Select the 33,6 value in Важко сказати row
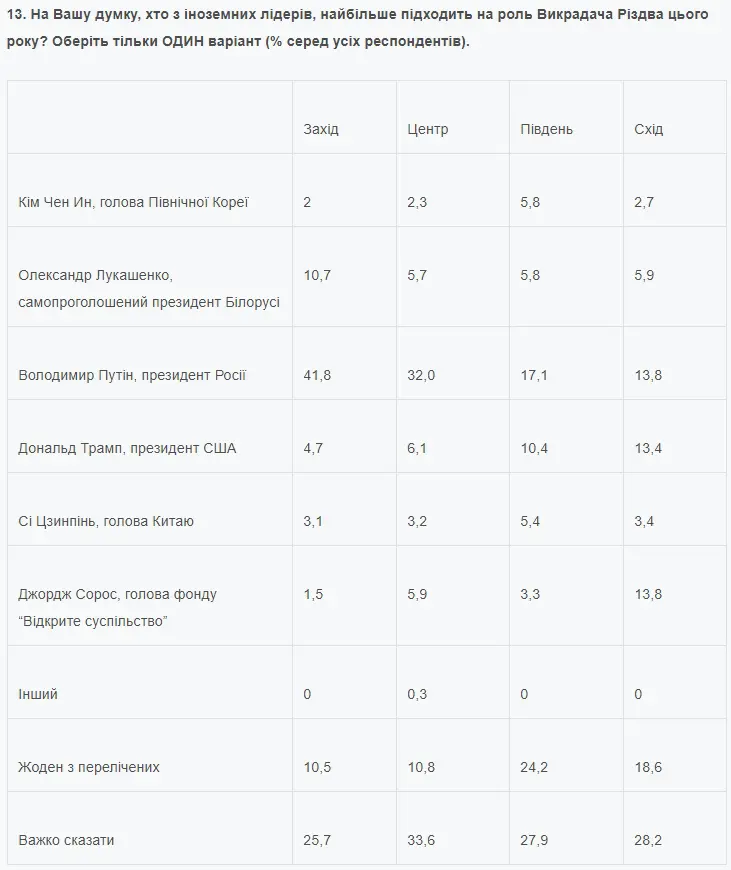The image size is (731, 870). 422,840
